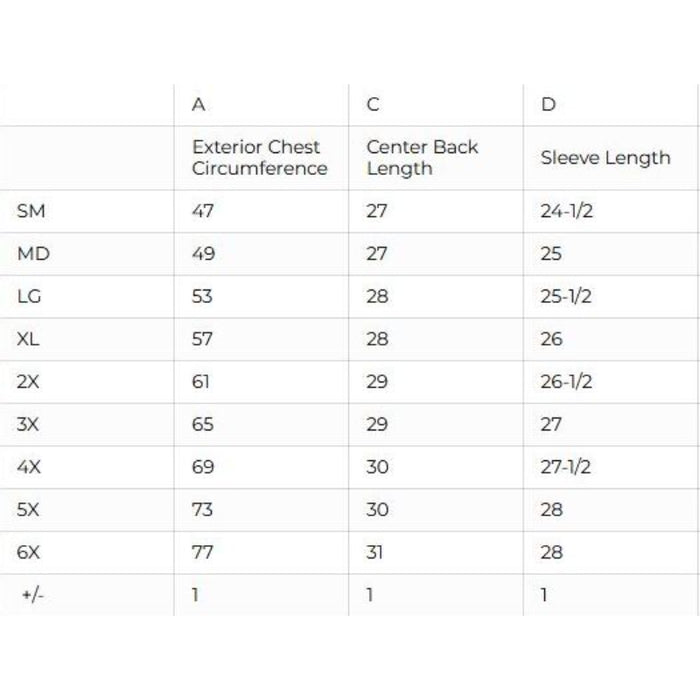
Task: Click the 4X sleeve length value 27-1/2
Action: [x=566, y=467]
